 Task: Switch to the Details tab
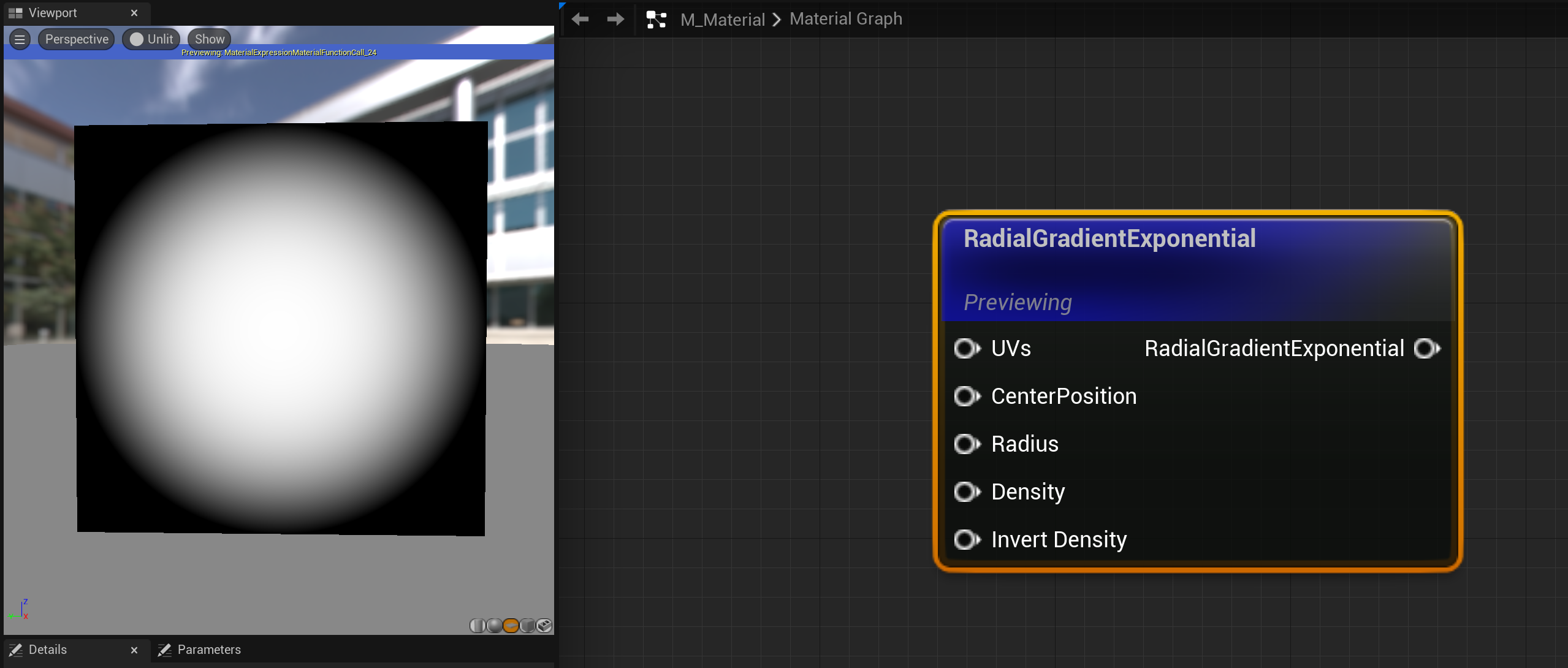point(48,650)
